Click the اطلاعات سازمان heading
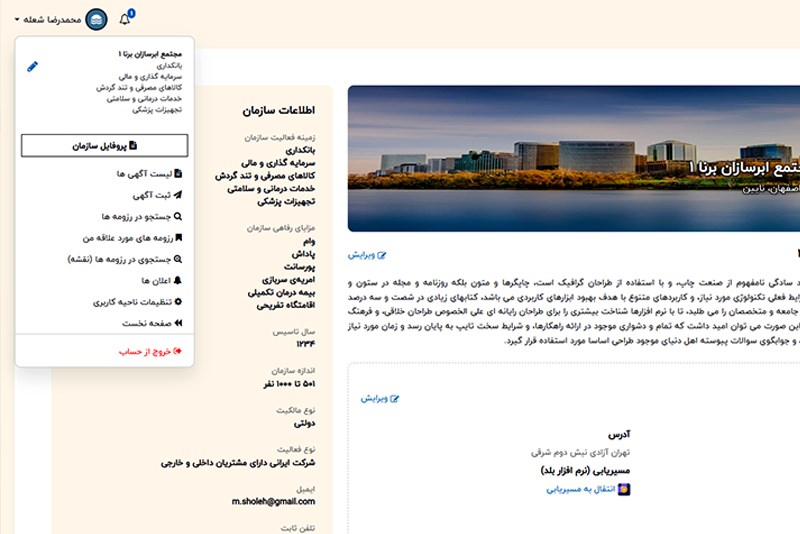Image resolution: width=800 pixels, height=534 pixels. 279,110
